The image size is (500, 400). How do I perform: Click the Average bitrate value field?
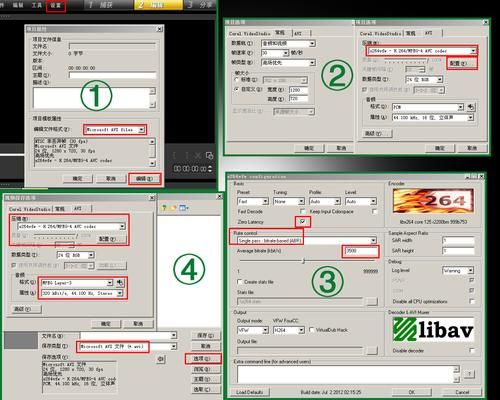click(x=361, y=251)
